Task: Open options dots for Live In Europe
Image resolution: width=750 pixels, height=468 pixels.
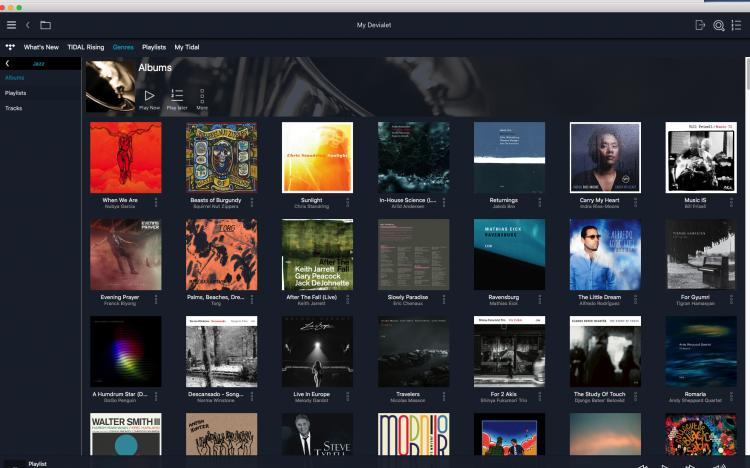Action: coord(348,397)
